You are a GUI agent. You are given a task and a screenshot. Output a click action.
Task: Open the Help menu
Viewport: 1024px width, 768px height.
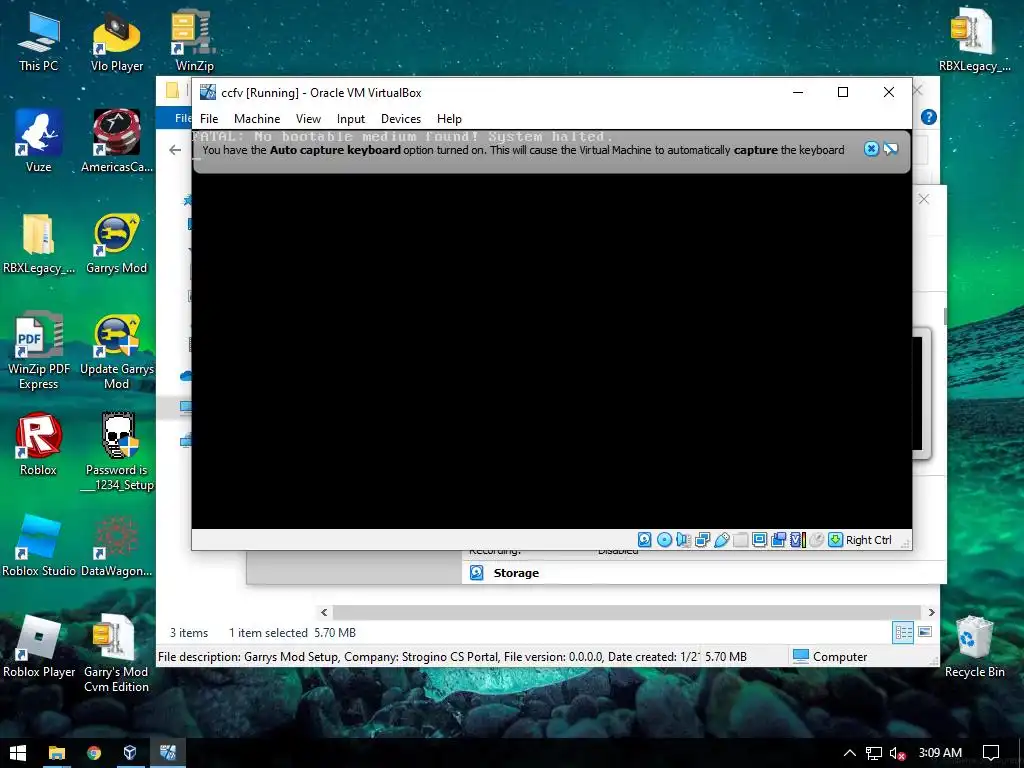[449, 119]
